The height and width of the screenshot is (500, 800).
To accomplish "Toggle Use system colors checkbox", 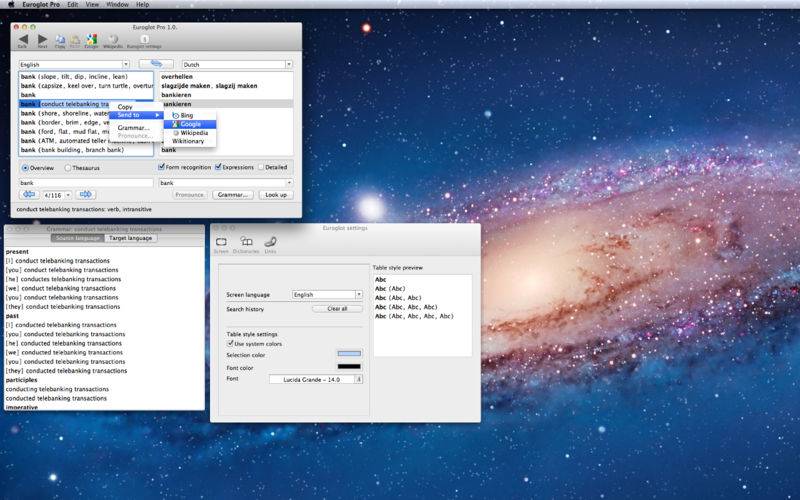I will pos(230,343).
